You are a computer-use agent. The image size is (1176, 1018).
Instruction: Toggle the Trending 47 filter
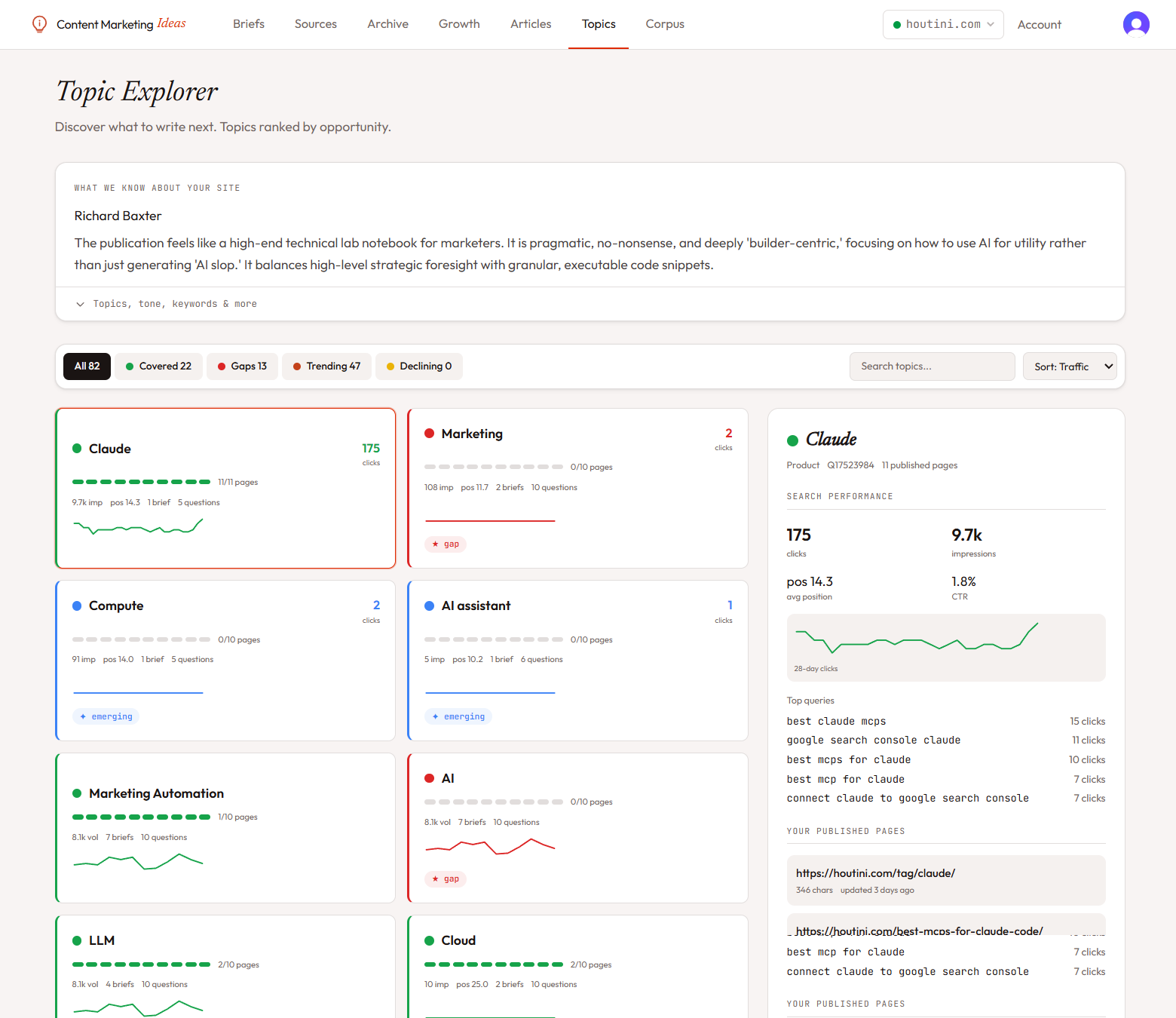coord(326,366)
